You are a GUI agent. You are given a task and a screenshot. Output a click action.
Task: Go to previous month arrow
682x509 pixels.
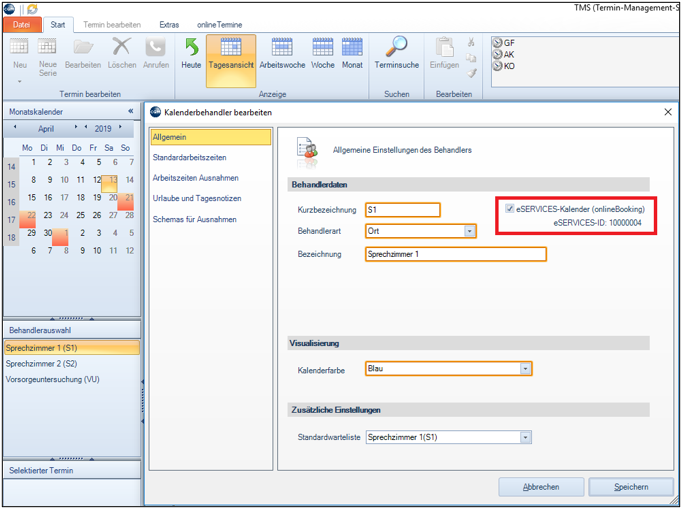pos(15,127)
